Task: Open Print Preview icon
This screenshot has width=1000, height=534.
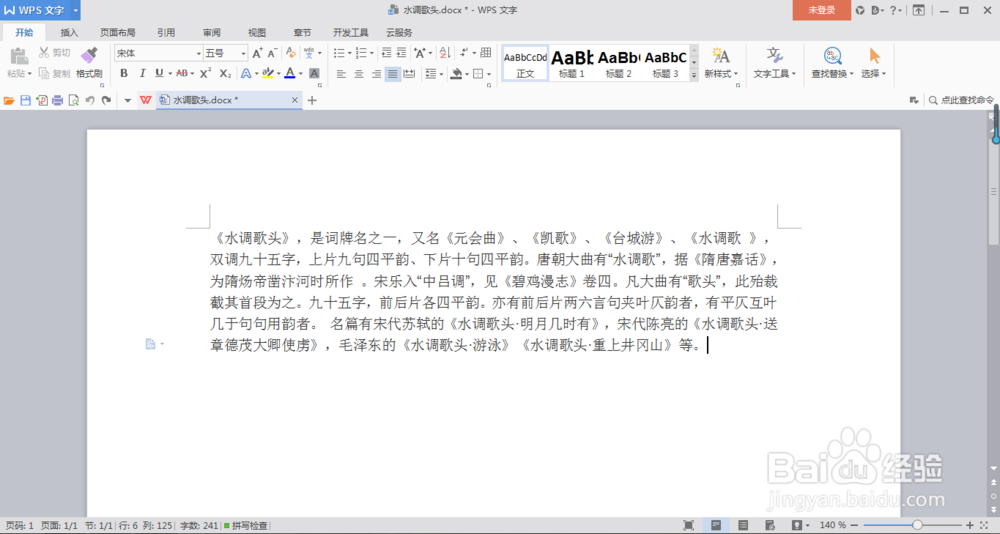Action: point(74,100)
